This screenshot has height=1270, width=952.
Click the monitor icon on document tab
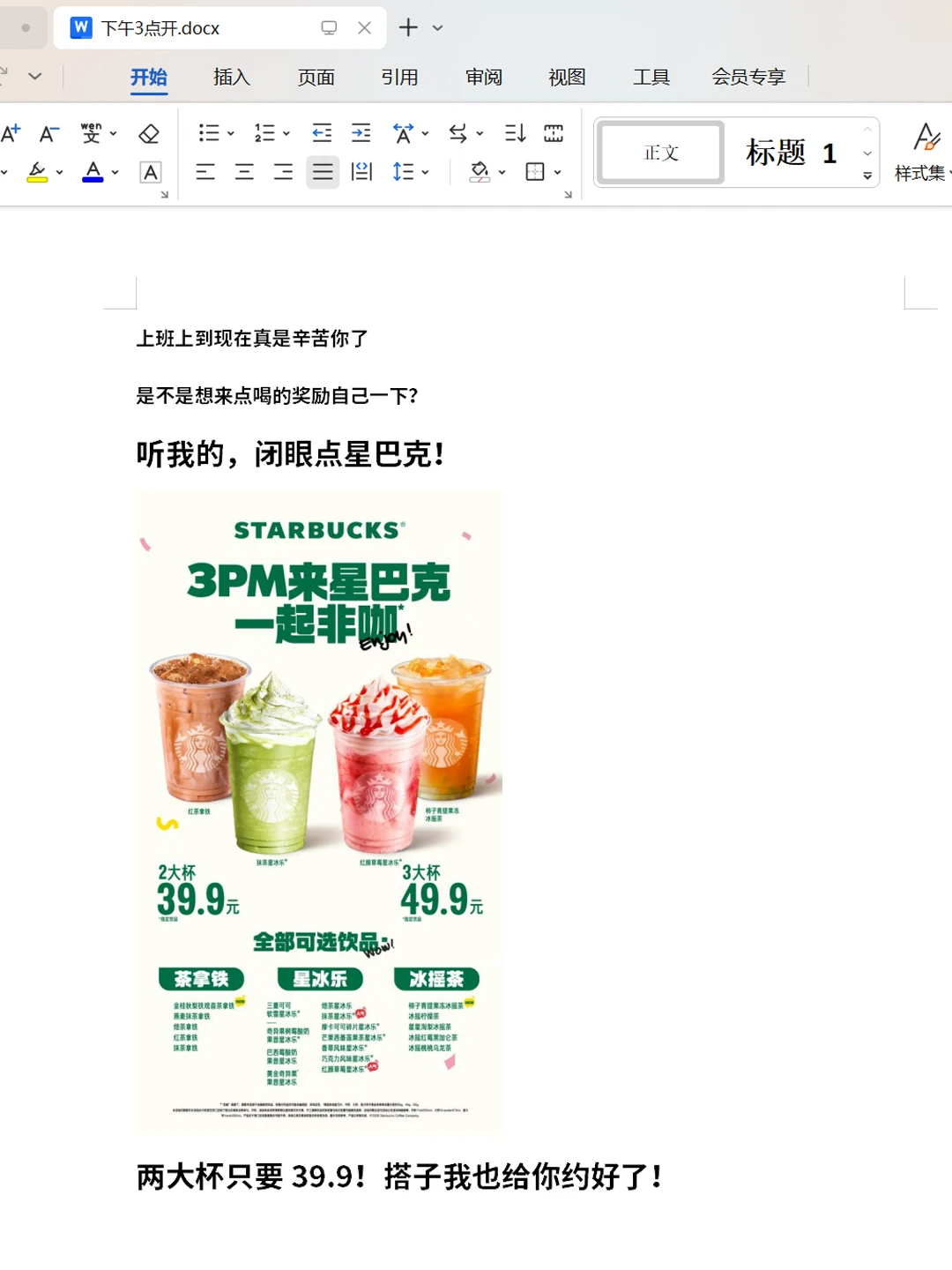329,28
